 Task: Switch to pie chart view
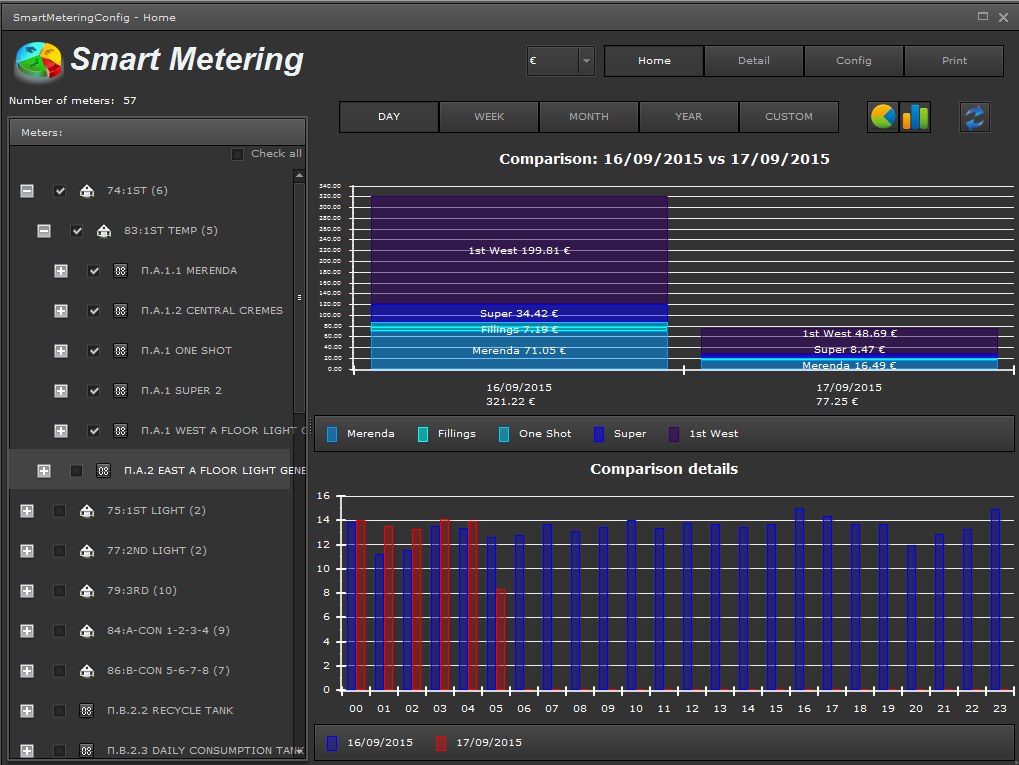(883, 117)
